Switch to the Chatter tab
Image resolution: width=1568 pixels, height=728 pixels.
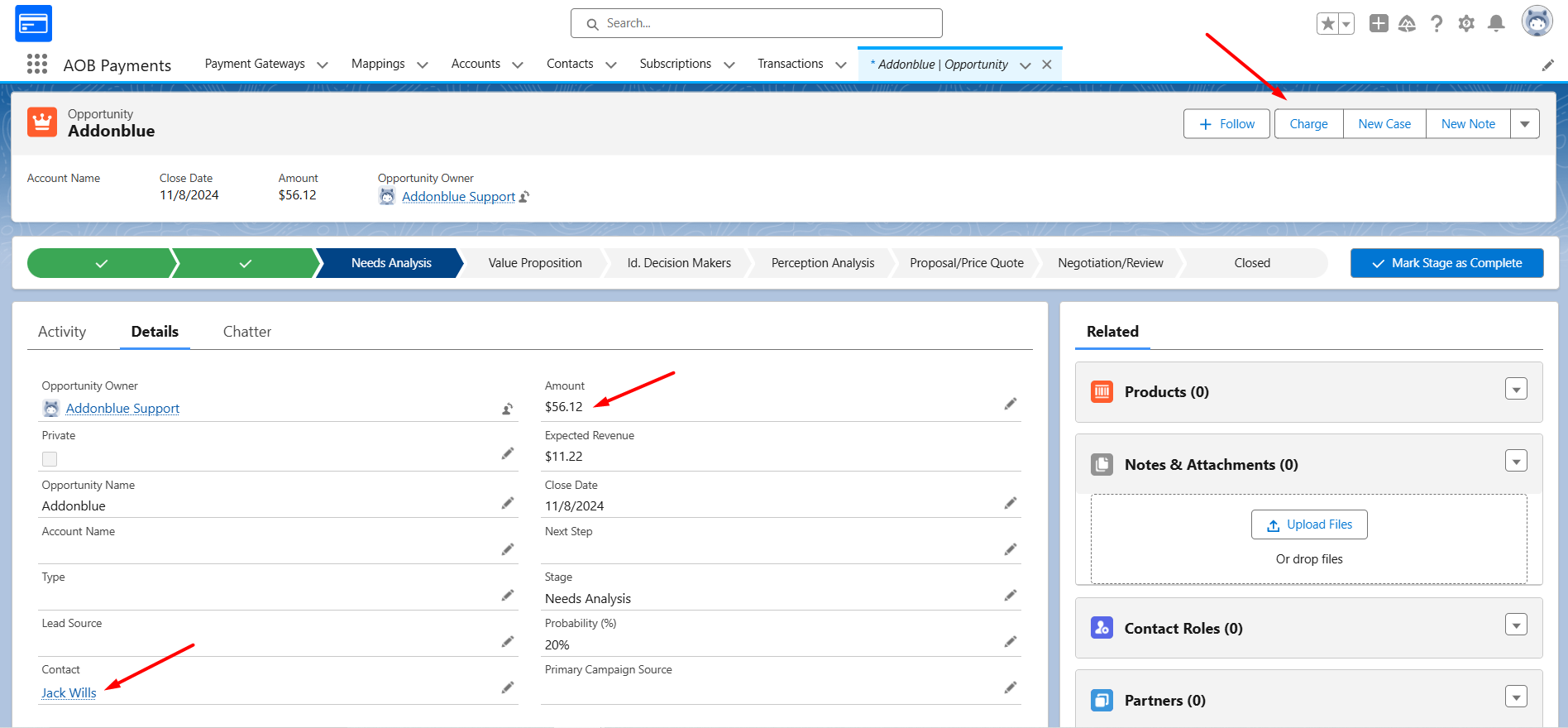[247, 332]
